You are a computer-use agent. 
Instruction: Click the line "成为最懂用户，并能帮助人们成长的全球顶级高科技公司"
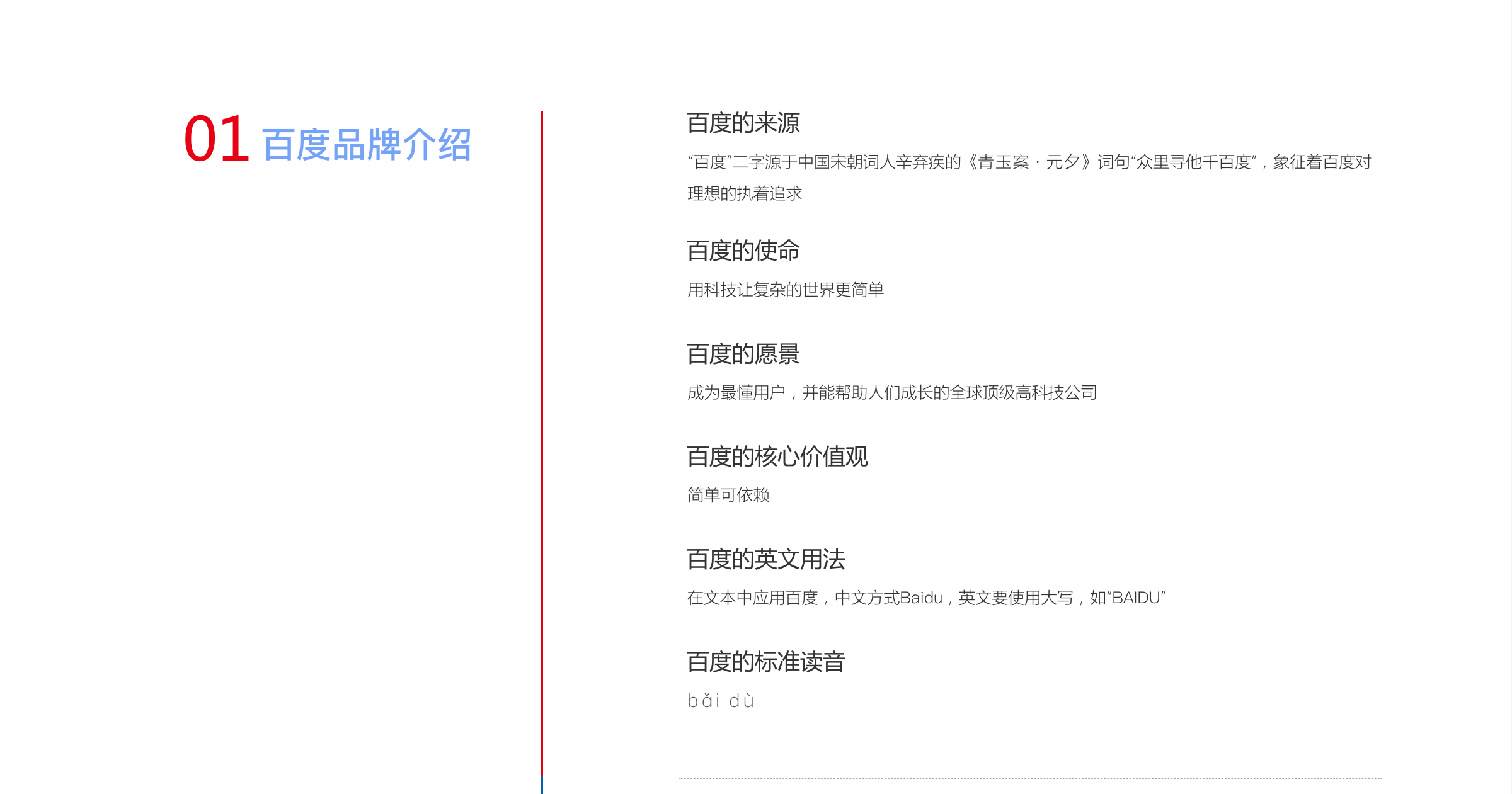click(x=892, y=393)
